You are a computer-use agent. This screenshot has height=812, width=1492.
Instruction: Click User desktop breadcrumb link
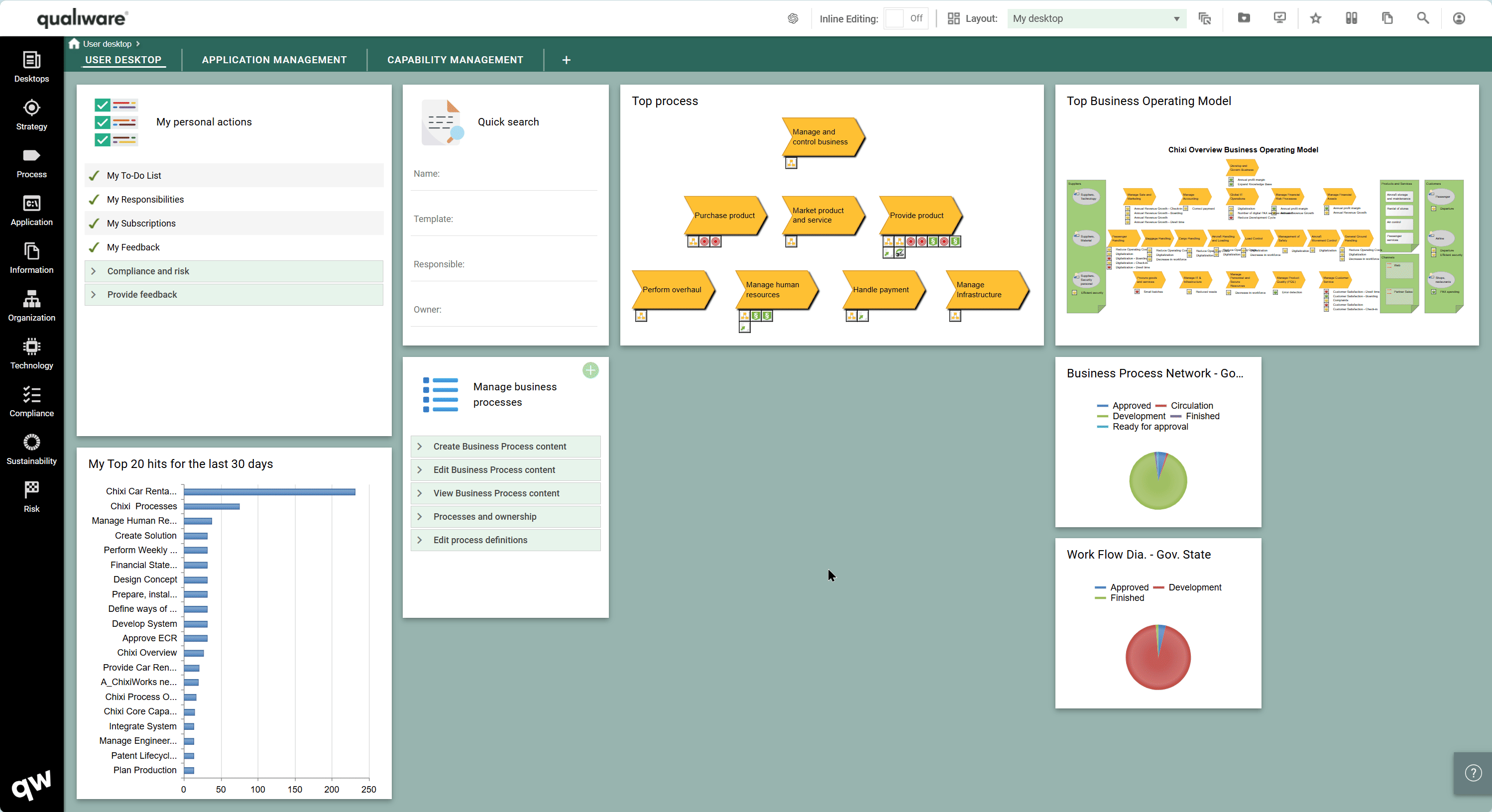[x=107, y=43]
